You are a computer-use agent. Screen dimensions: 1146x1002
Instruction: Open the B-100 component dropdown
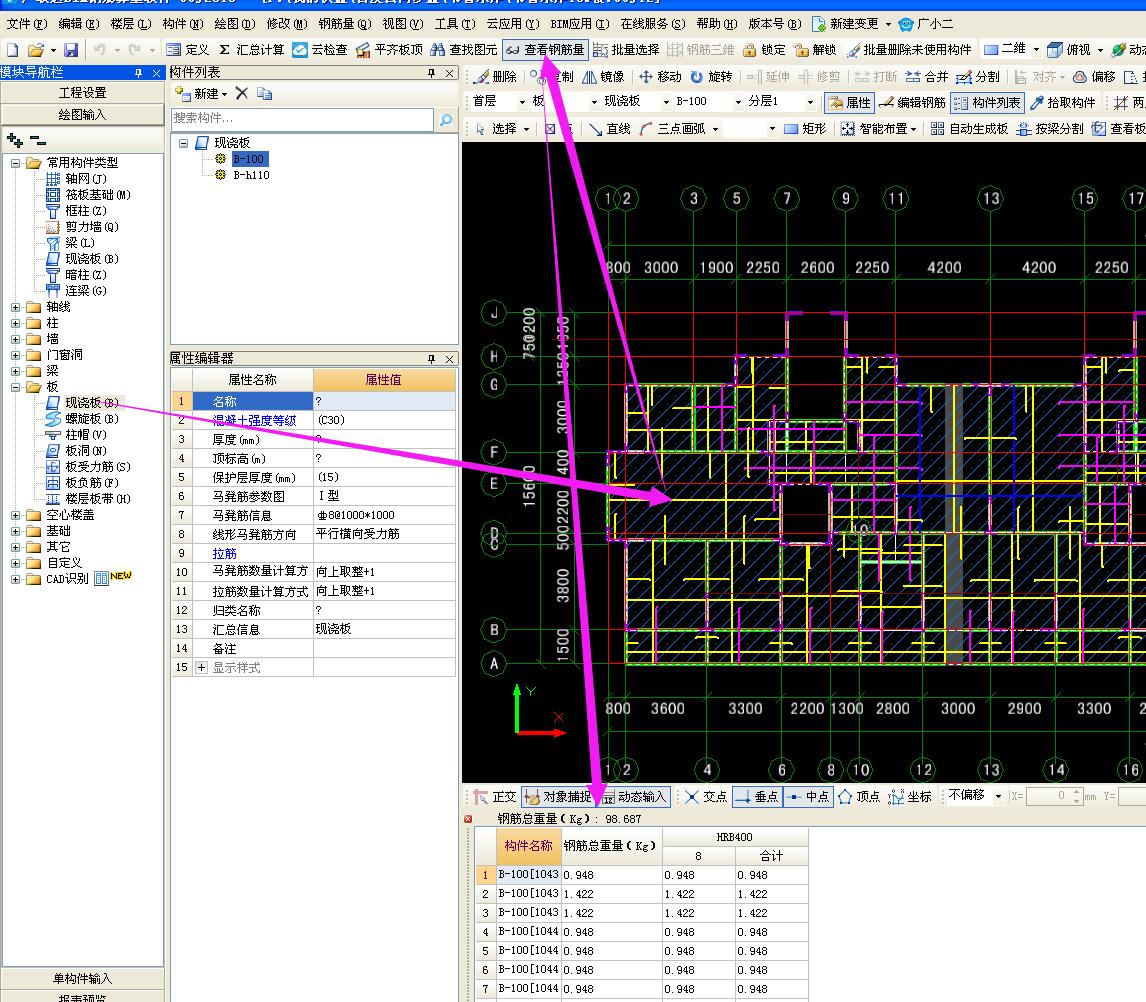coord(738,102)
